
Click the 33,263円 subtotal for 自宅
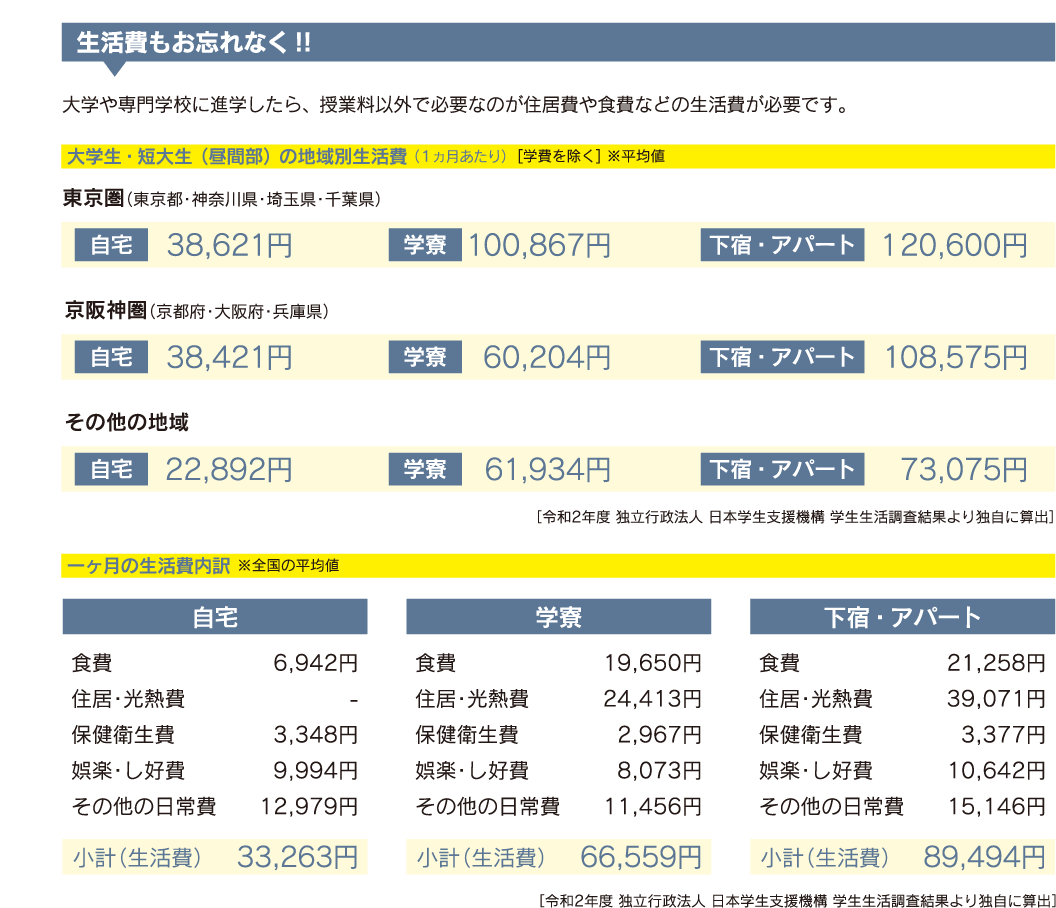pyautogui.click(x=297, y=857)
